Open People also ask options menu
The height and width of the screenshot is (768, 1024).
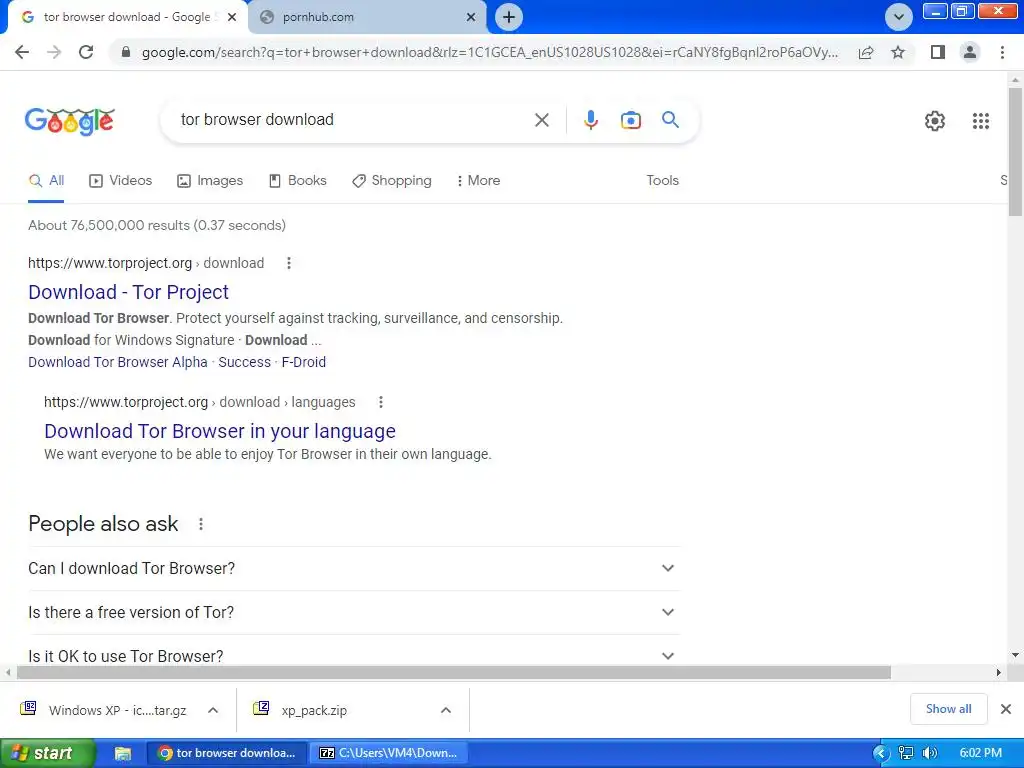(201, 524)
